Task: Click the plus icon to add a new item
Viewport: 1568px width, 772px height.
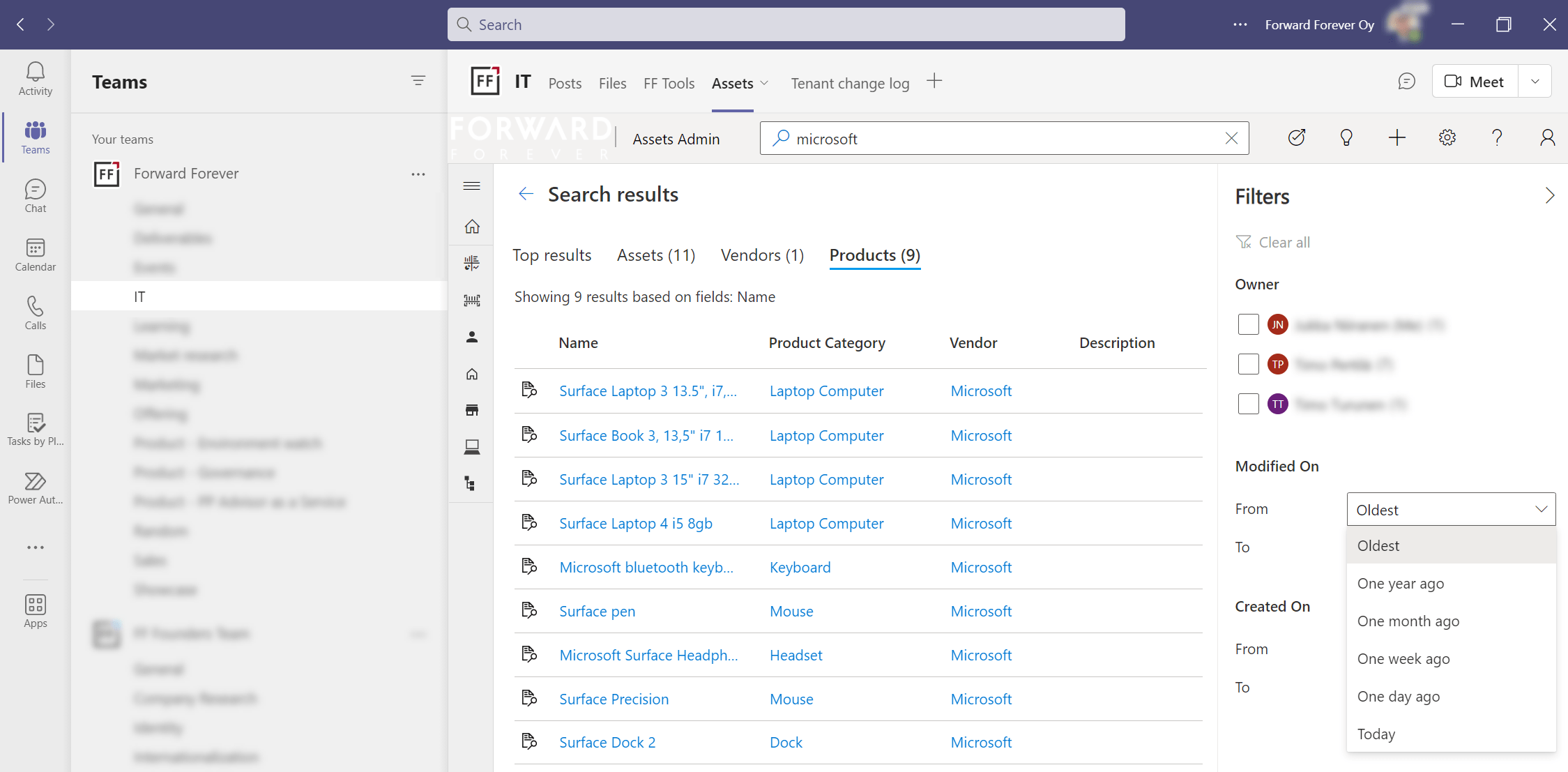Action: (1396, 138)
